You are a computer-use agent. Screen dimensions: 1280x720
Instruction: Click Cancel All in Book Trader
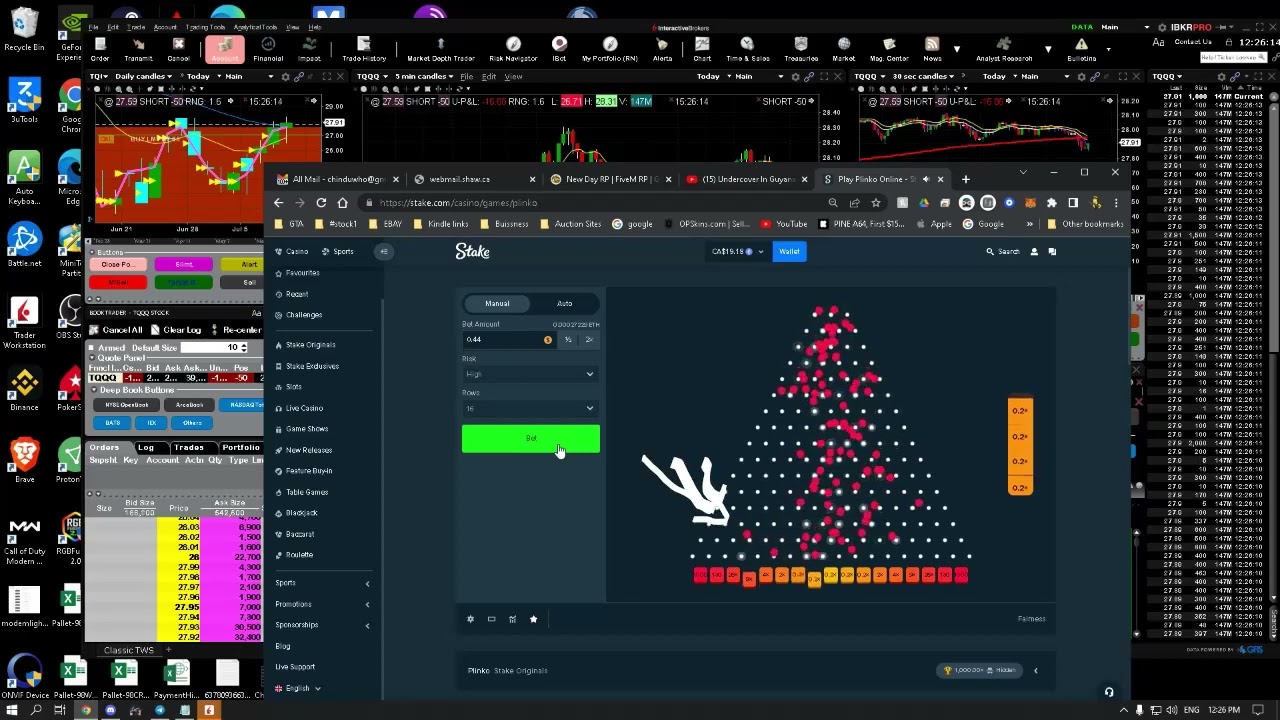[x=117, y=330]
